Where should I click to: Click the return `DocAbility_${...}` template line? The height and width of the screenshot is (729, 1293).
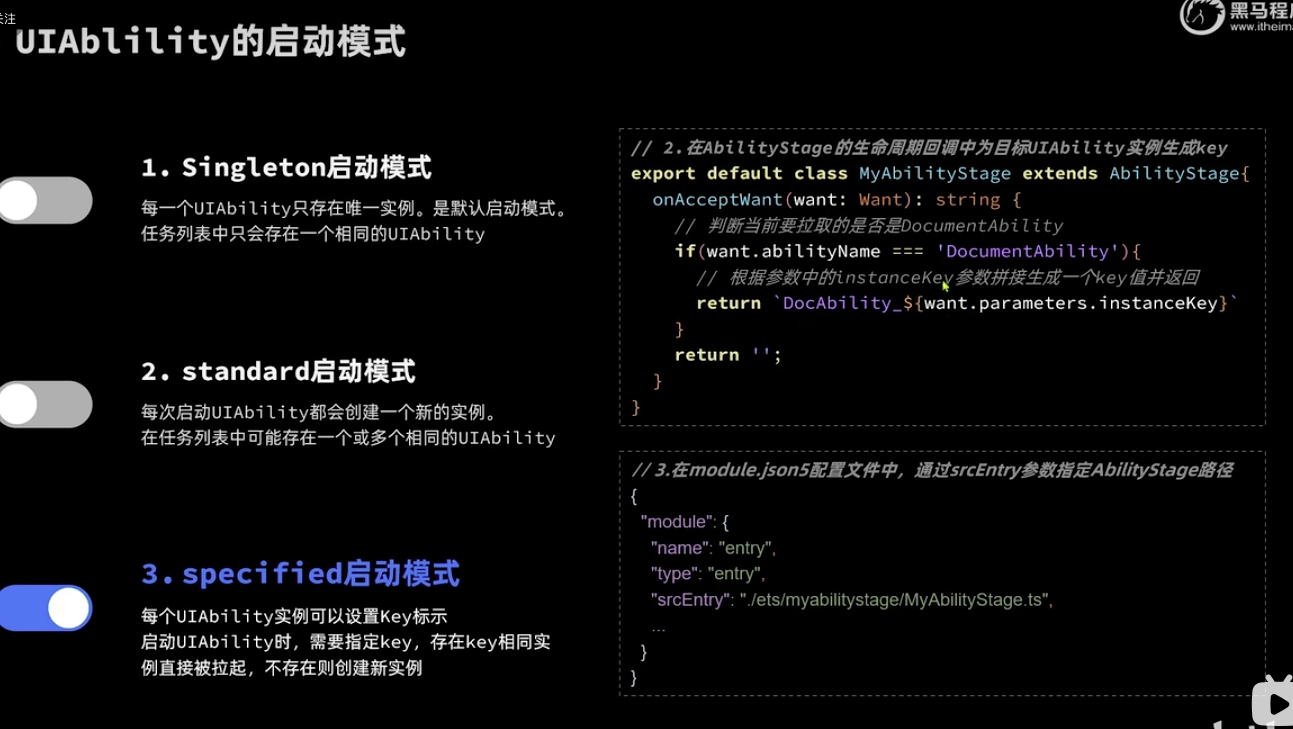pos(966,303)
